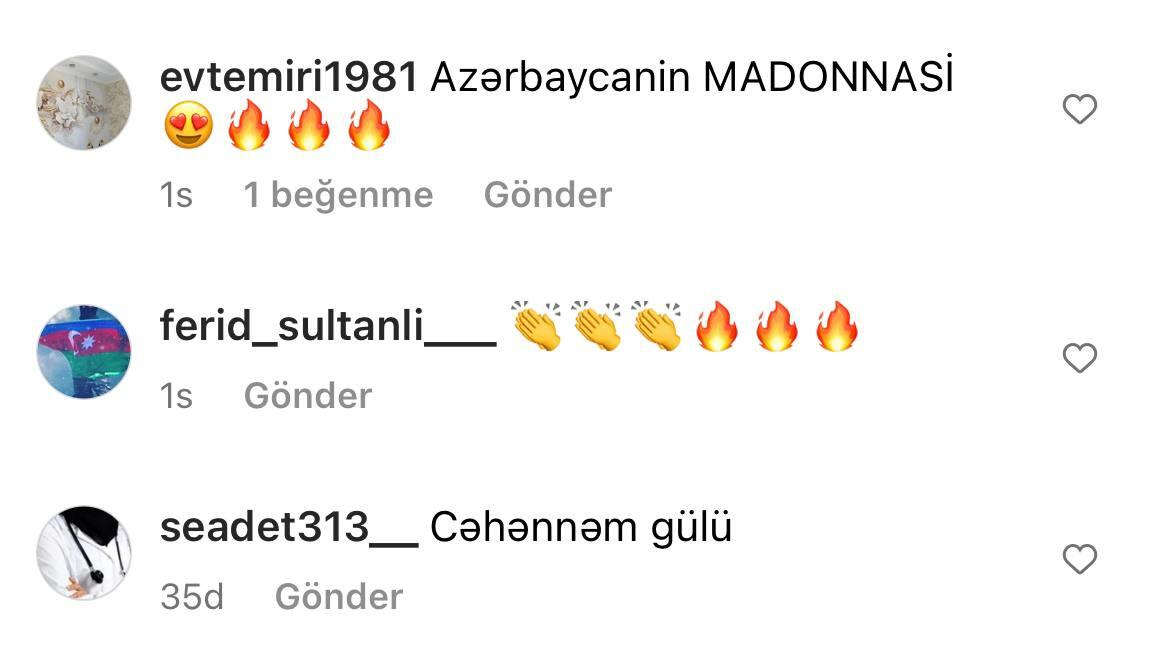Select the Cəhənnəm gülü comment text

click(x=581, y=528)
